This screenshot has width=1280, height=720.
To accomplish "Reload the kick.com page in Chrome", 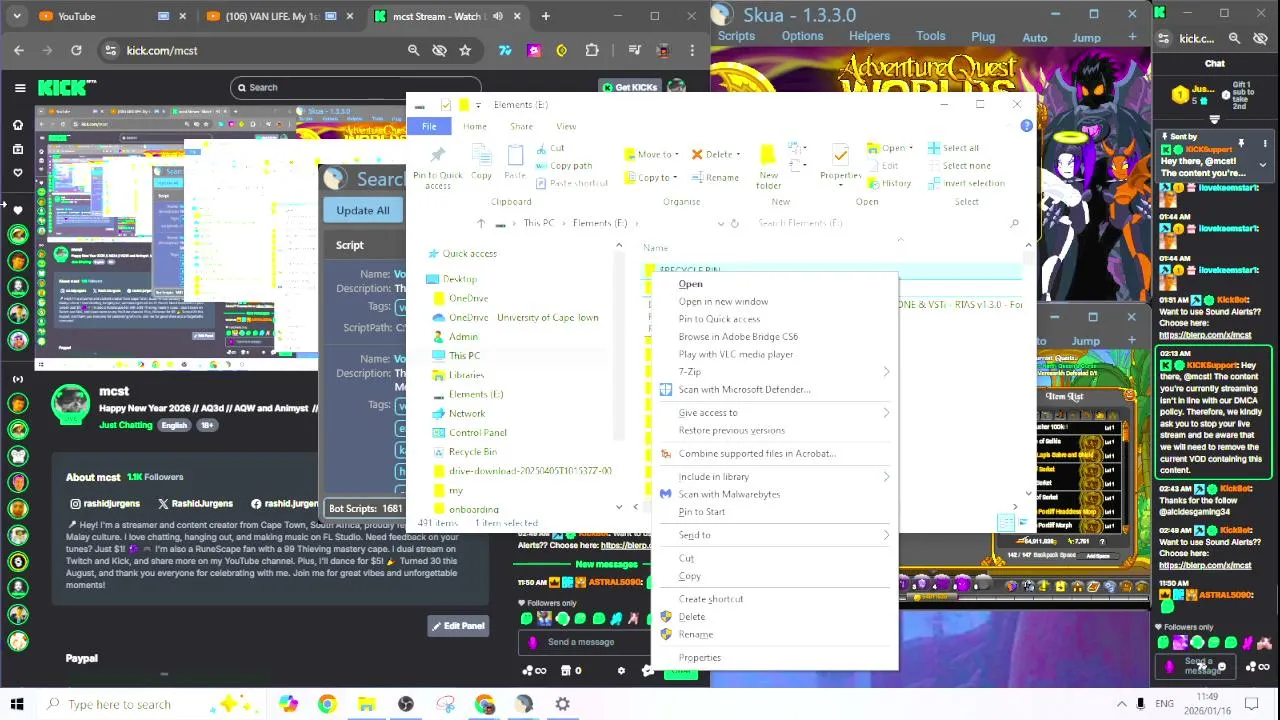I will point(76,50).
